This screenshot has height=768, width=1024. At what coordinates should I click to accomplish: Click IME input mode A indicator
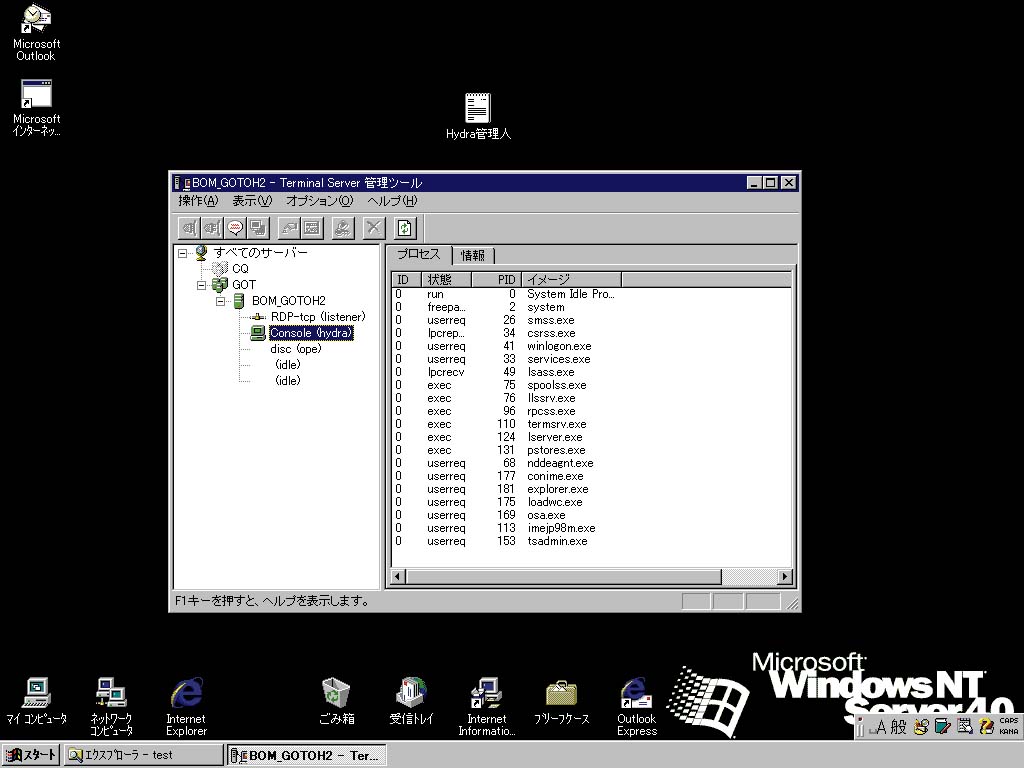(x=881, y=726)
